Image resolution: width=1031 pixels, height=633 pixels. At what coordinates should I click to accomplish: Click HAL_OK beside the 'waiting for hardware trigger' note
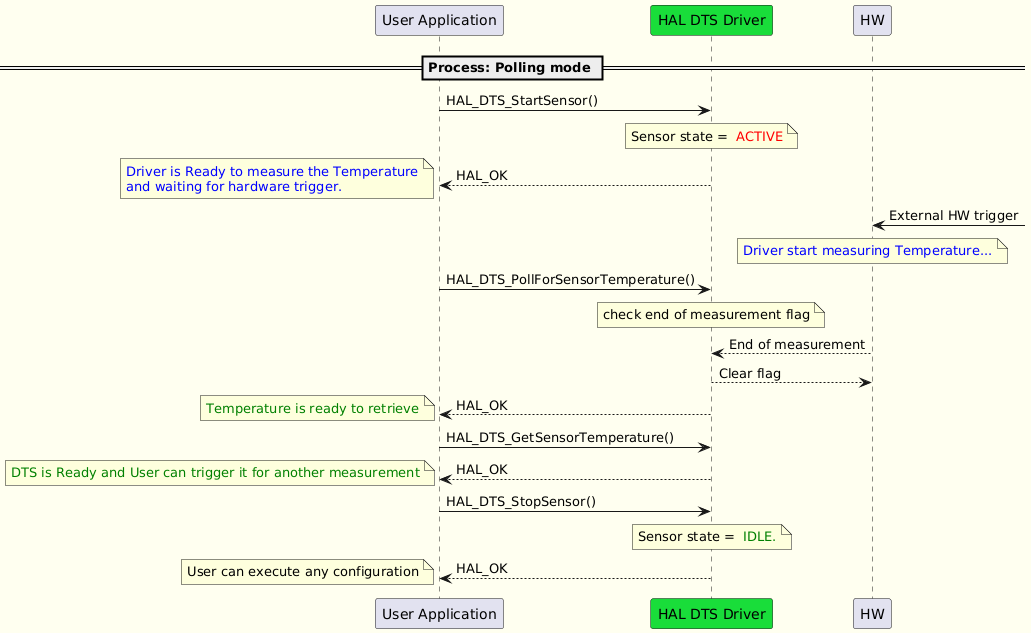pos(482,176)
